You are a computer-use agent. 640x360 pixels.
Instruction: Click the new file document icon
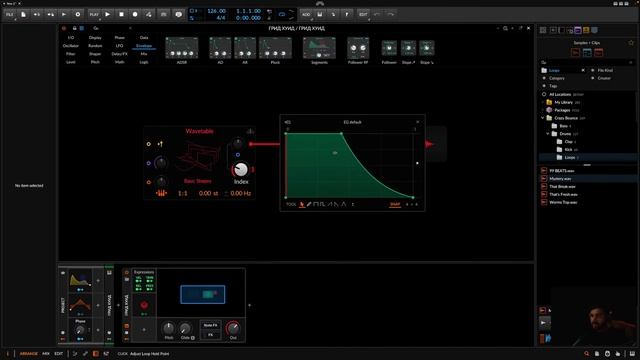click(x=23, y=14)
